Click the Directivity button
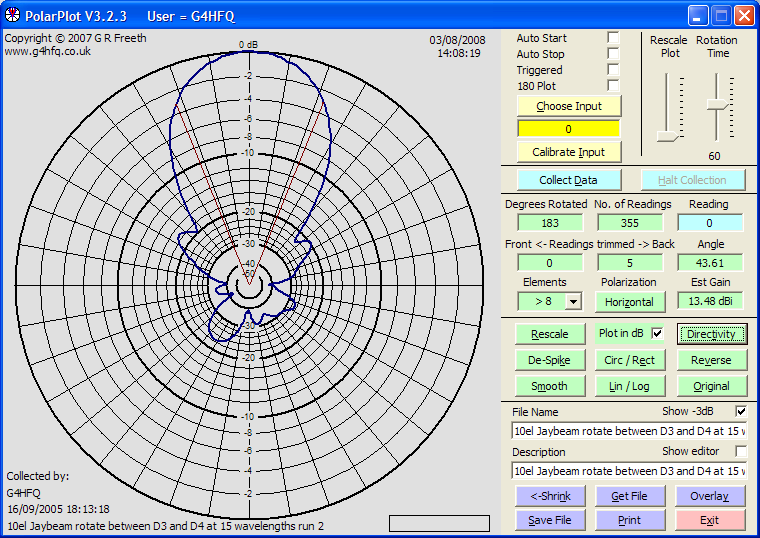 point(712,334)
